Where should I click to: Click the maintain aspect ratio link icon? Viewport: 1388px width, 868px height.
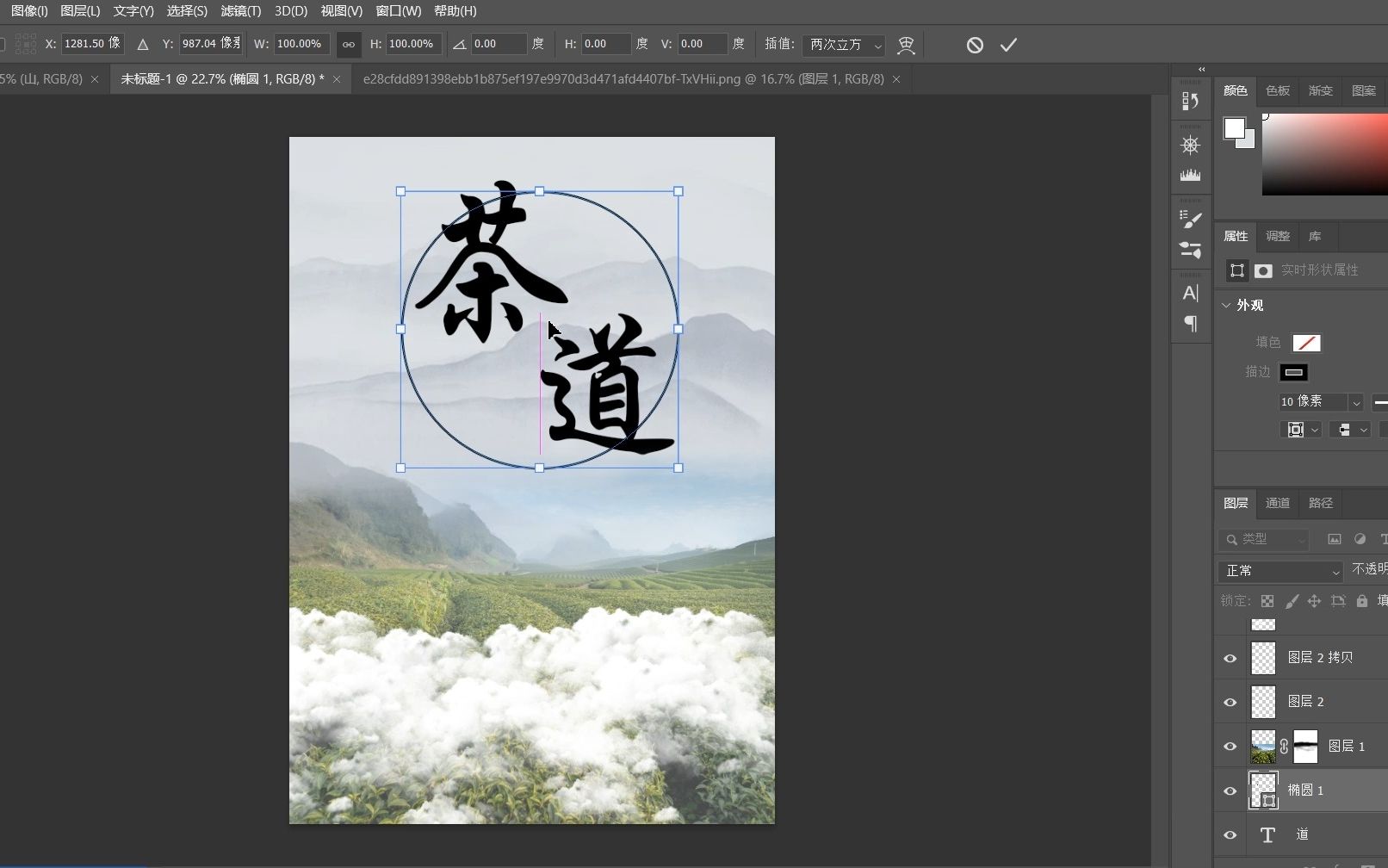tap(349, 44)
